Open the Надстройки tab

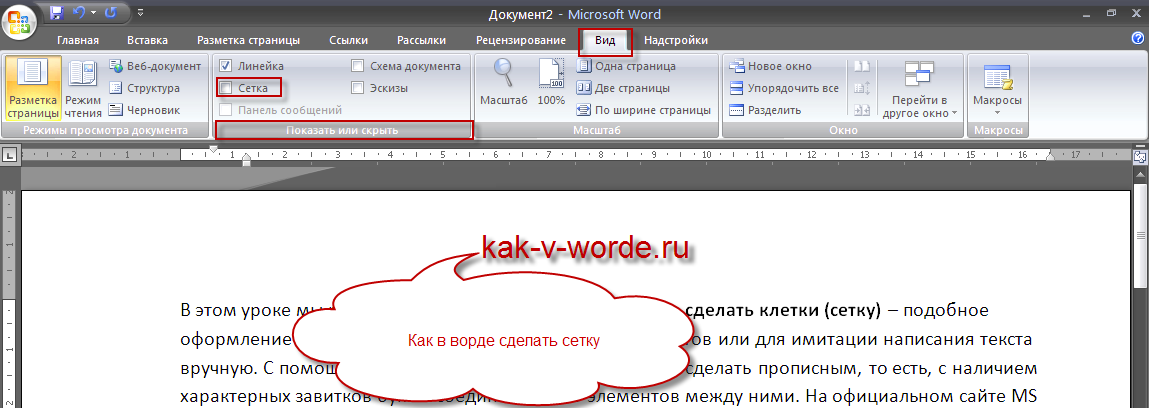click(676, 40)
